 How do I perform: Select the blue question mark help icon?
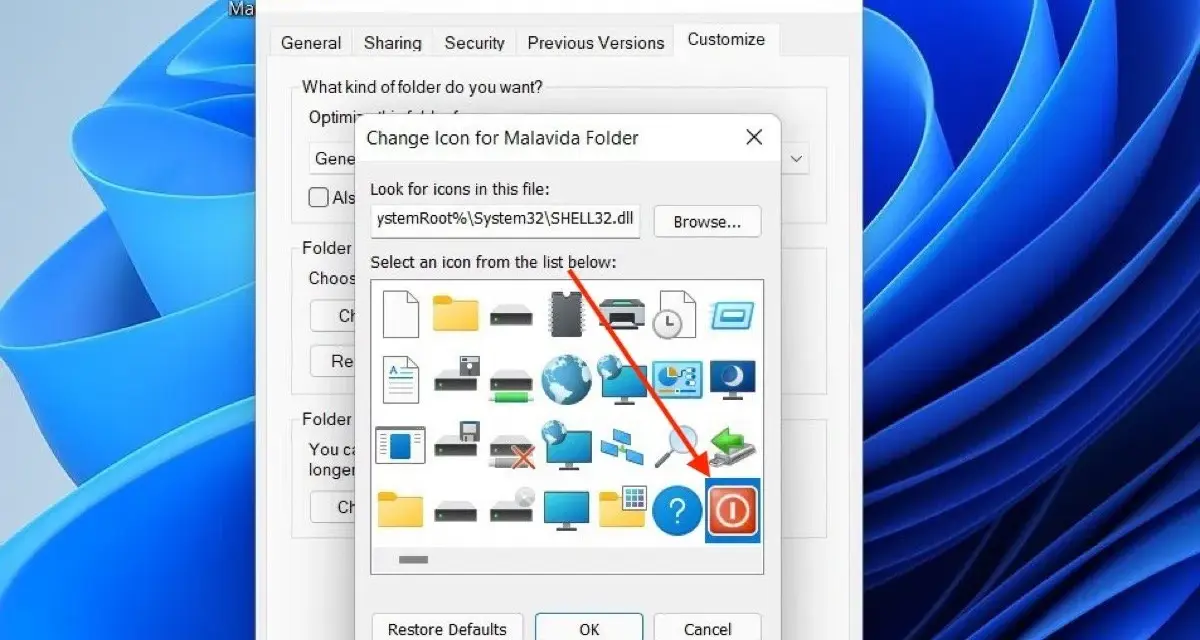pos(677,511)
